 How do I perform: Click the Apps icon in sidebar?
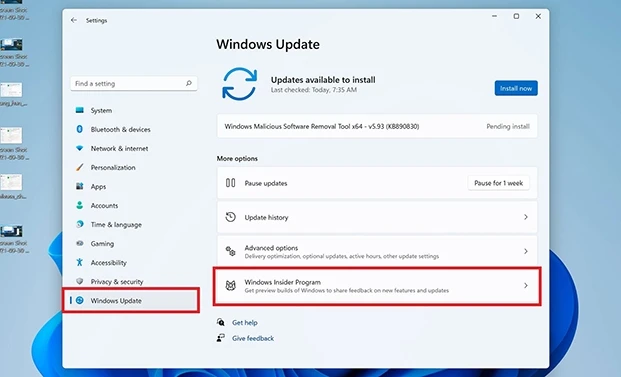coord(80,186)
